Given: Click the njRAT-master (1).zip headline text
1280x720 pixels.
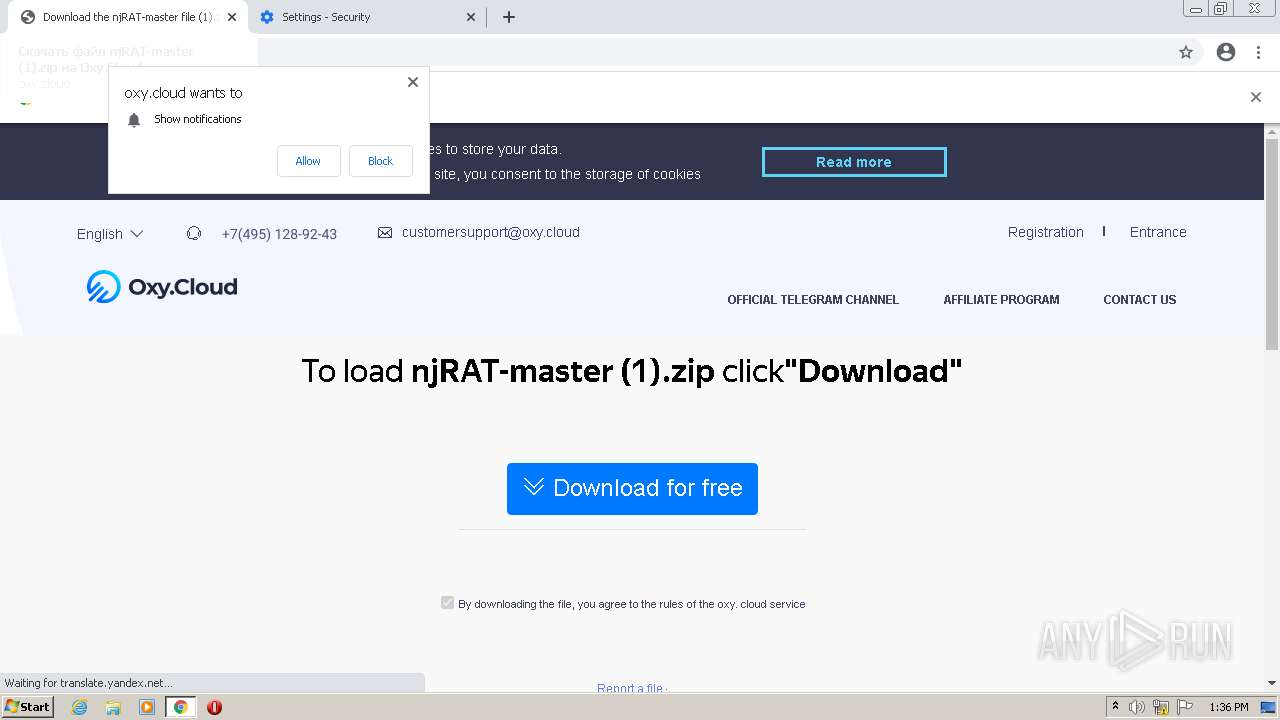Looking at the screenshot, I should (563, 371).
